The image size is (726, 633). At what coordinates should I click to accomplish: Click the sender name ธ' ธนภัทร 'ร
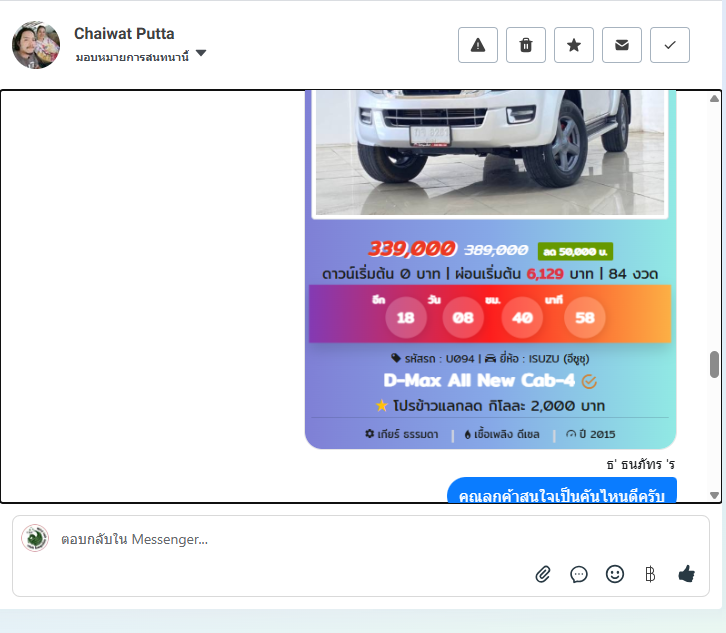641,464
